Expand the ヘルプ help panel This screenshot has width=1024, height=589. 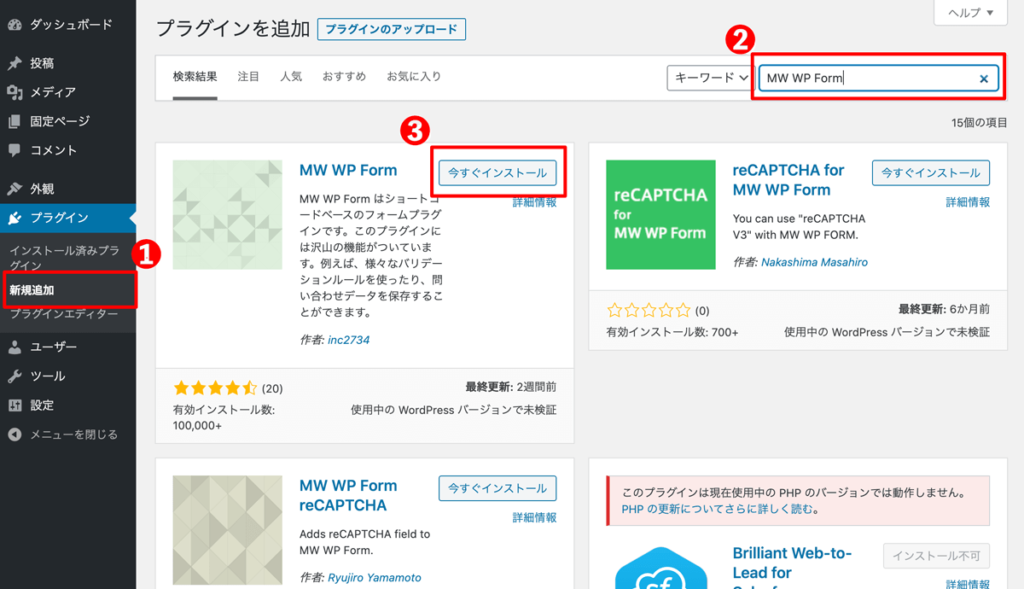(x=970, y=12)
